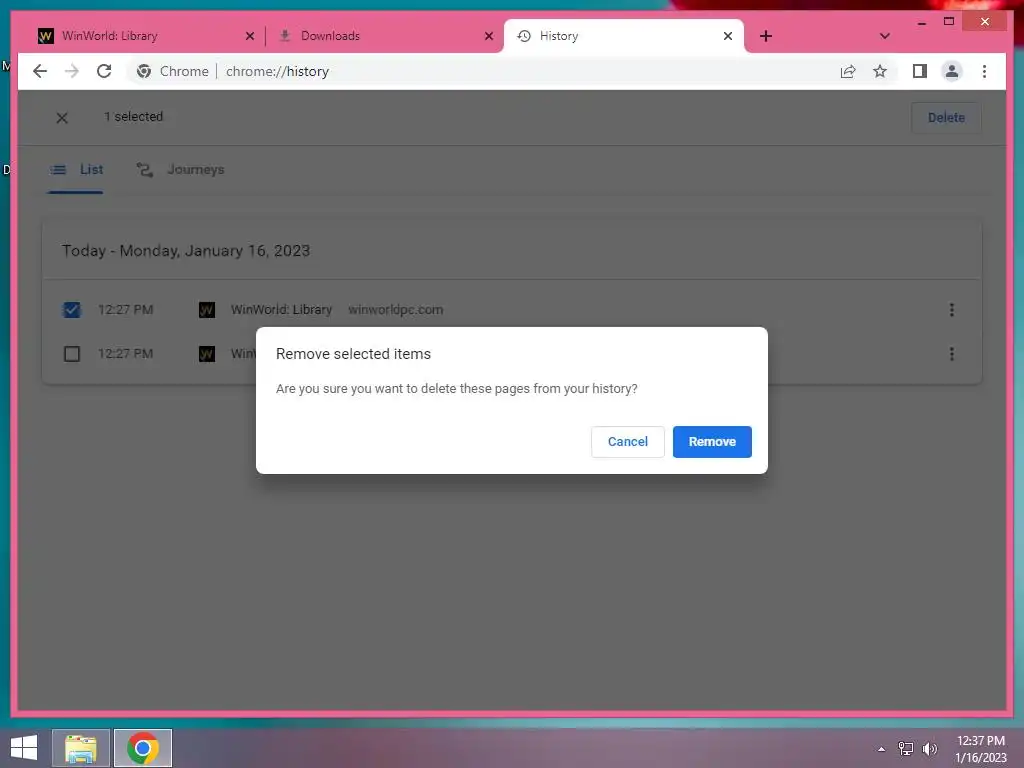Click the WinWorld favicon of the first history entry

[206, 310]
